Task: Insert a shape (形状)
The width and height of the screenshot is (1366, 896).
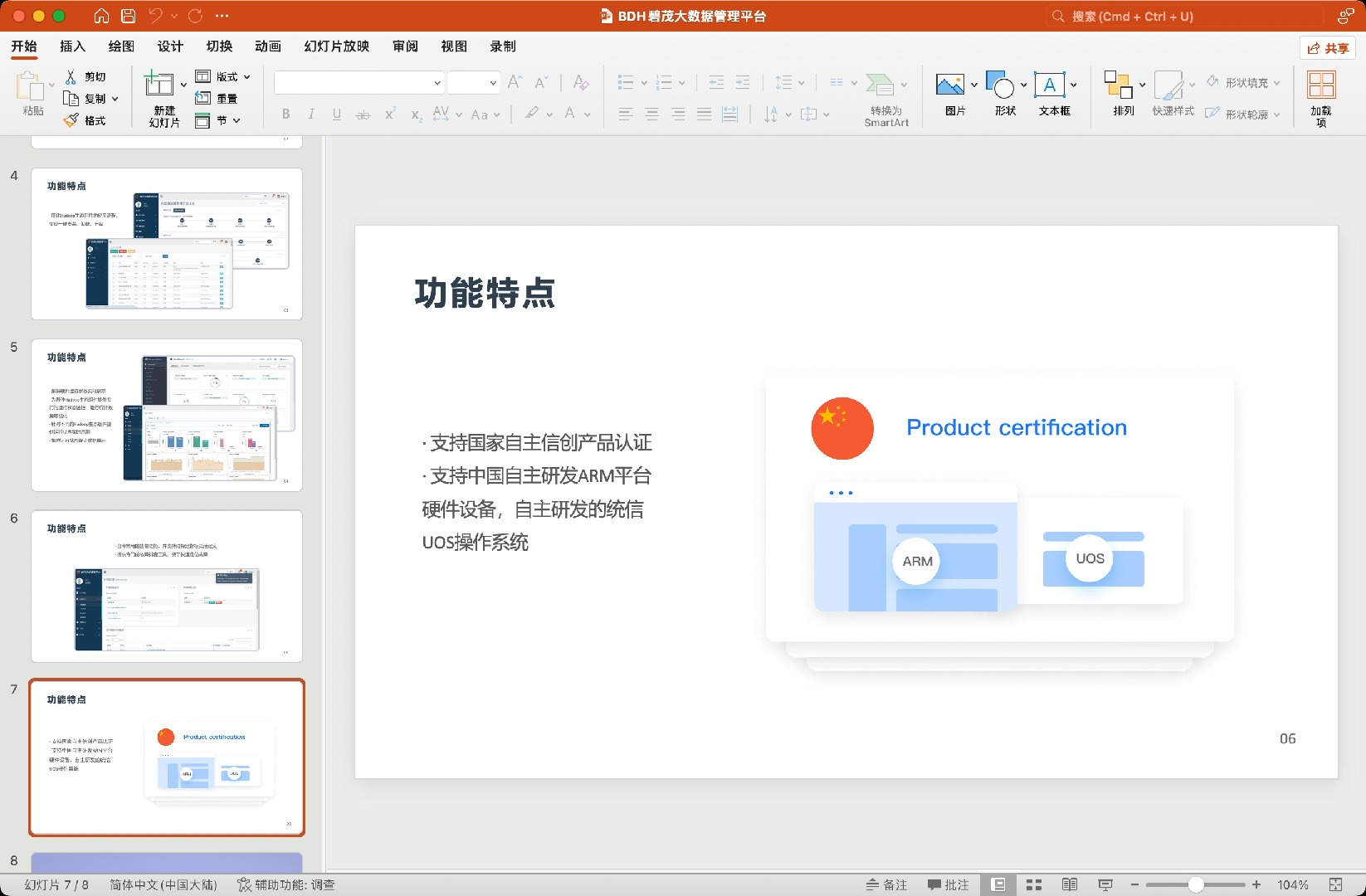Action: pyautogui.click(x=1006, y=94)
